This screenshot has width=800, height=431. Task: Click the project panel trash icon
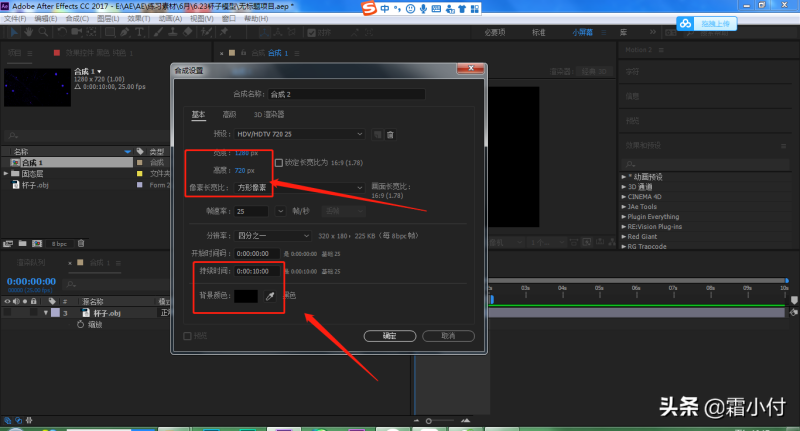click(x=81, y=244)
